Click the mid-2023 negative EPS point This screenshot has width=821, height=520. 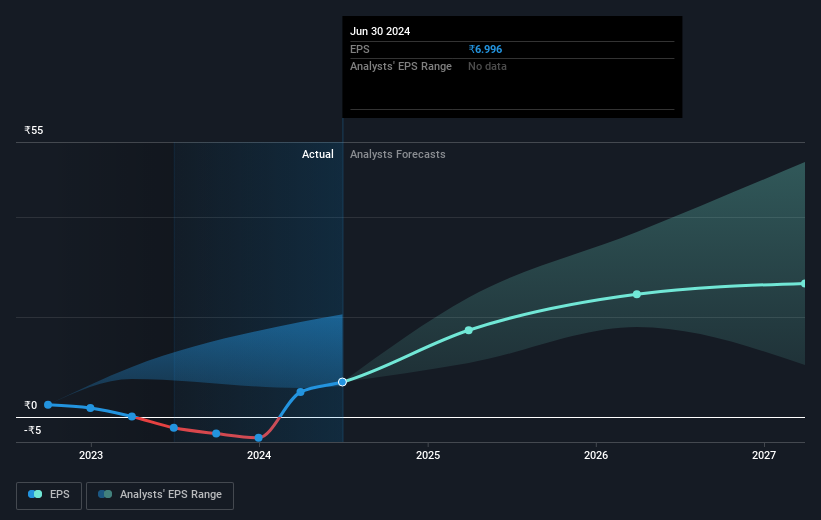point(174,428)
